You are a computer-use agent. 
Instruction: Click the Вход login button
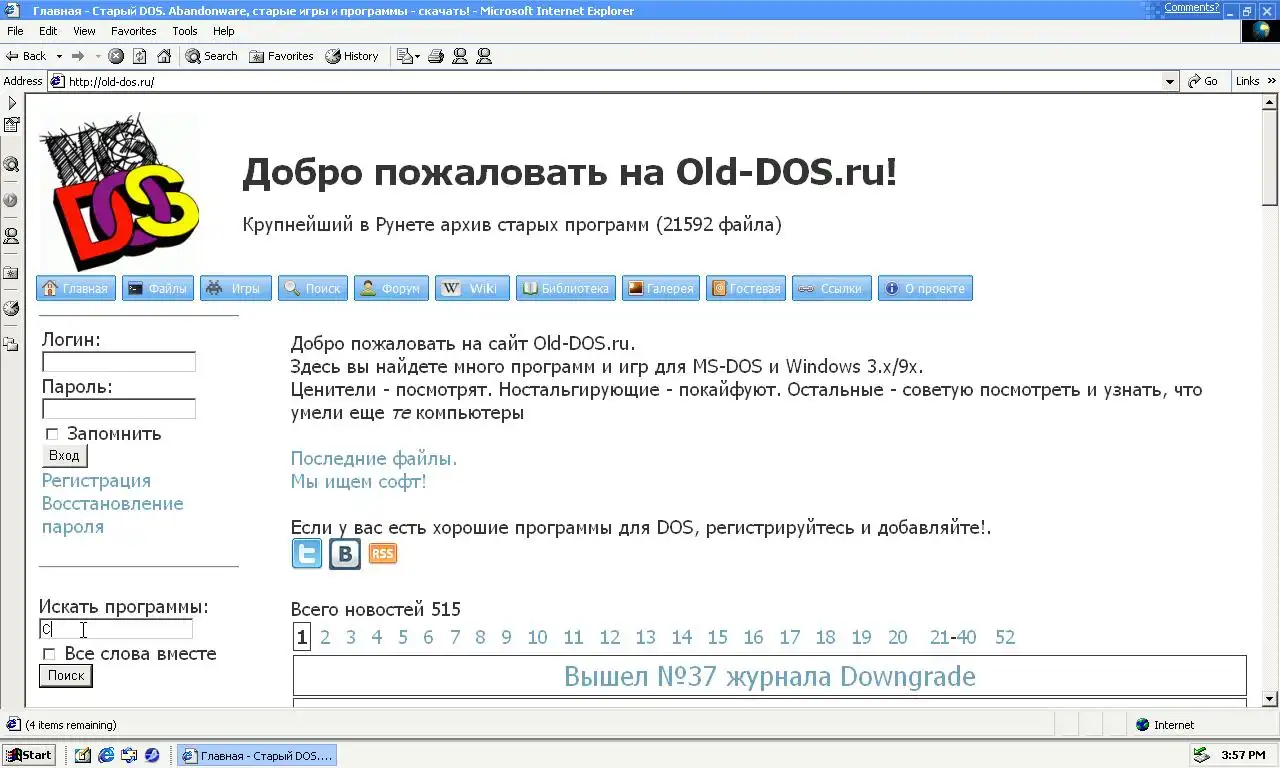(64, 456)
